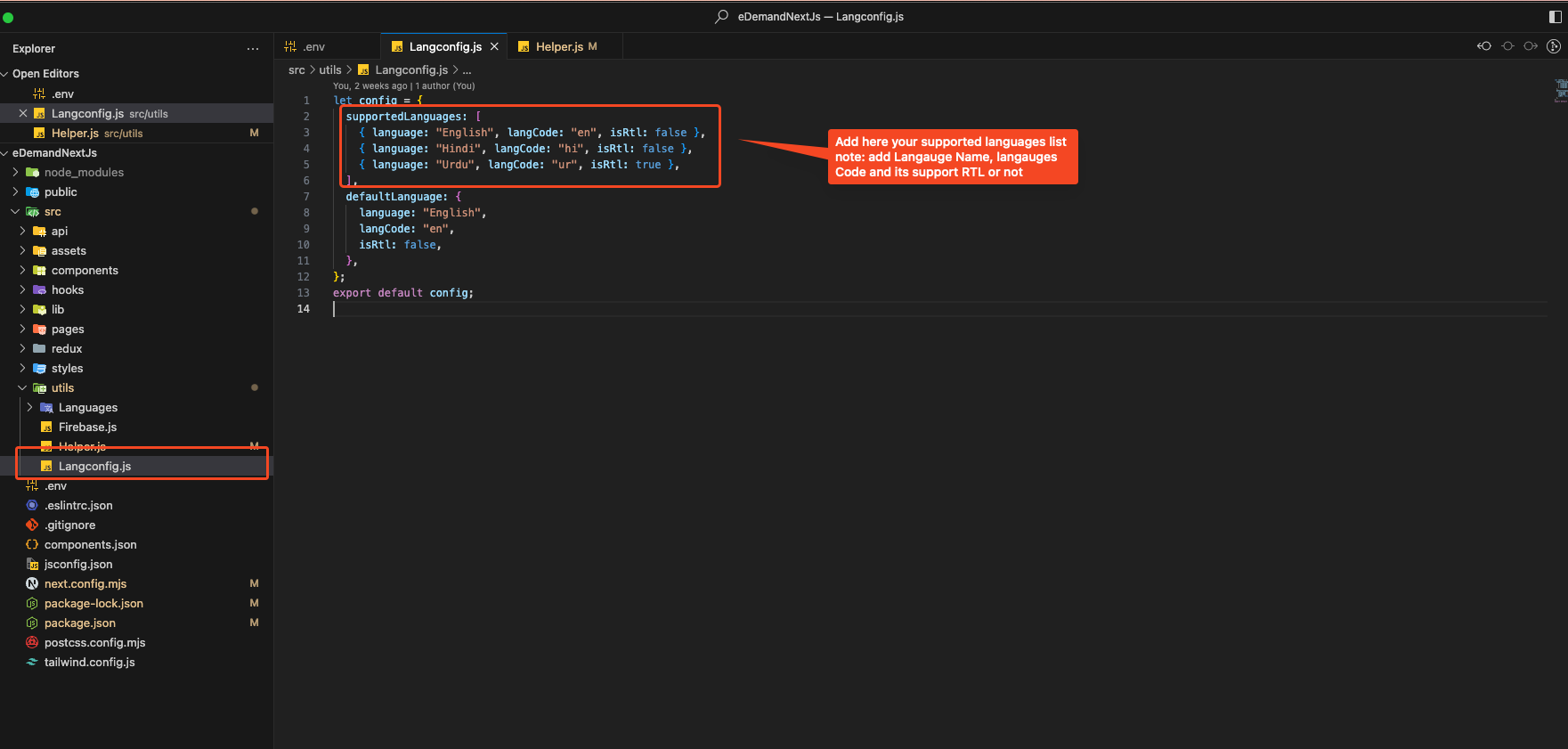The height and width of the screenshot is (749, 1568).
Task: Click the postcss.config.mjs file icon
Action: (x=32, y=643)
